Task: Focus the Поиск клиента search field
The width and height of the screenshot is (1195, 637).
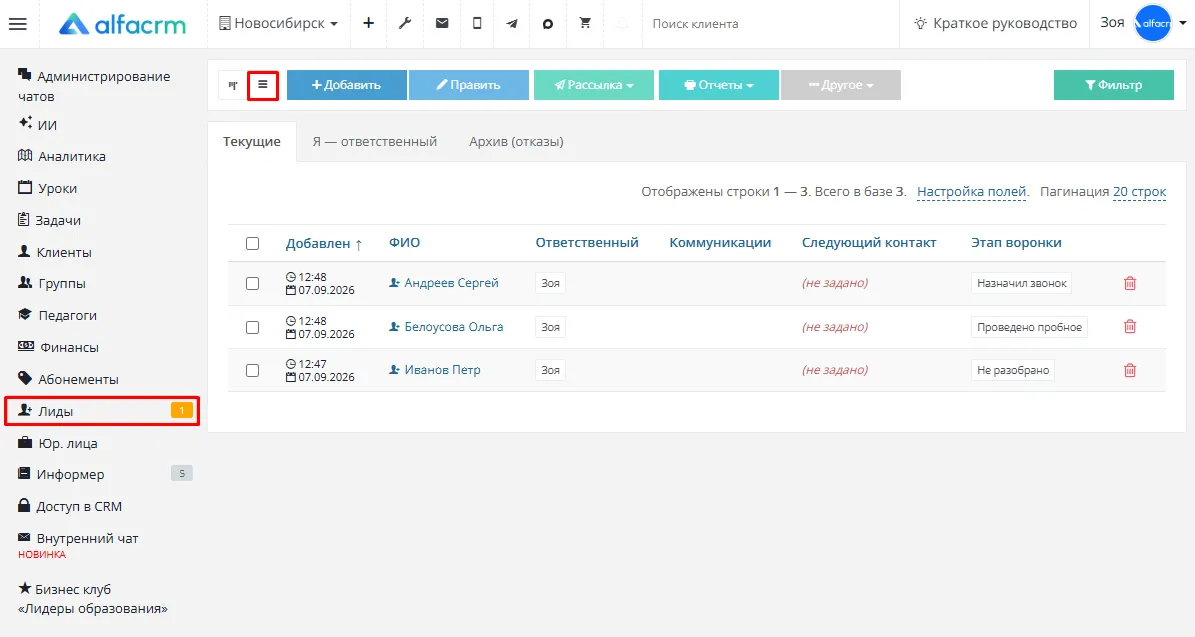Action: [x=770, y=24]
